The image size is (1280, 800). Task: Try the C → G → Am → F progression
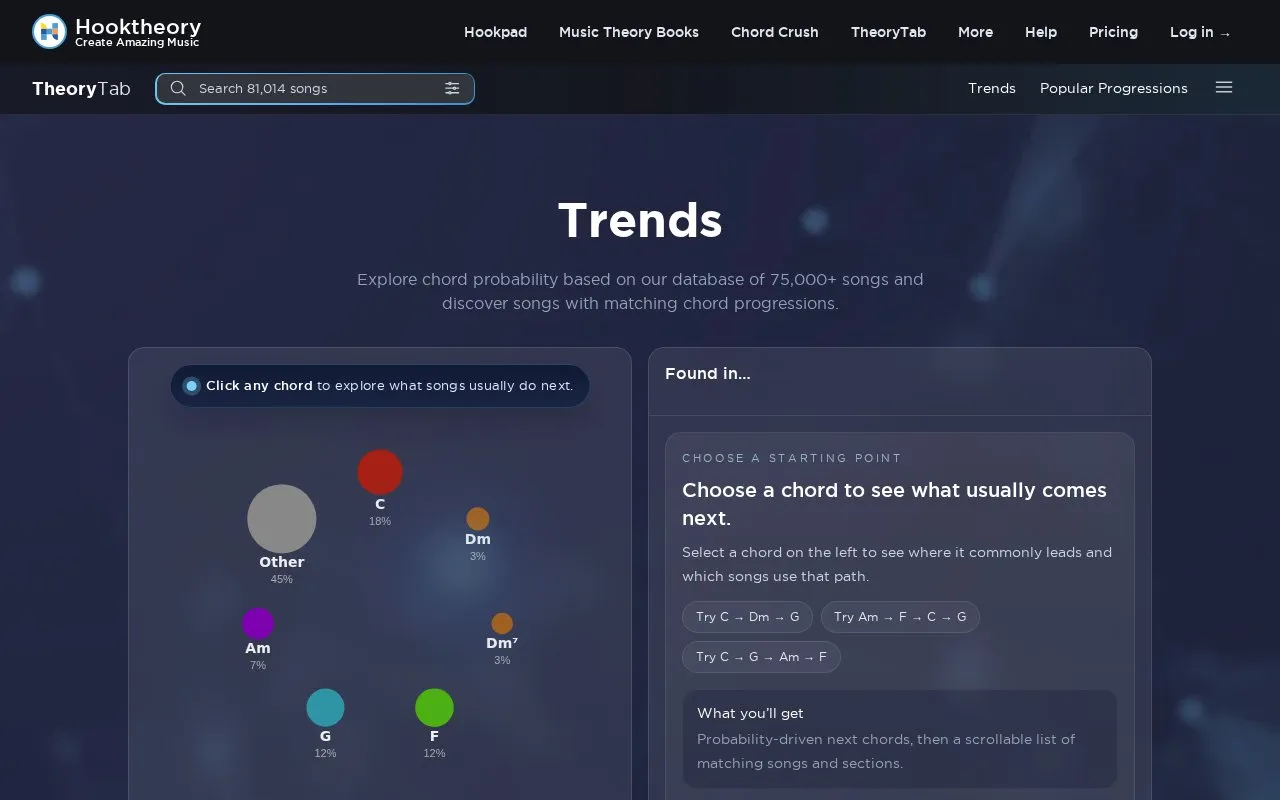coord(761,657)
